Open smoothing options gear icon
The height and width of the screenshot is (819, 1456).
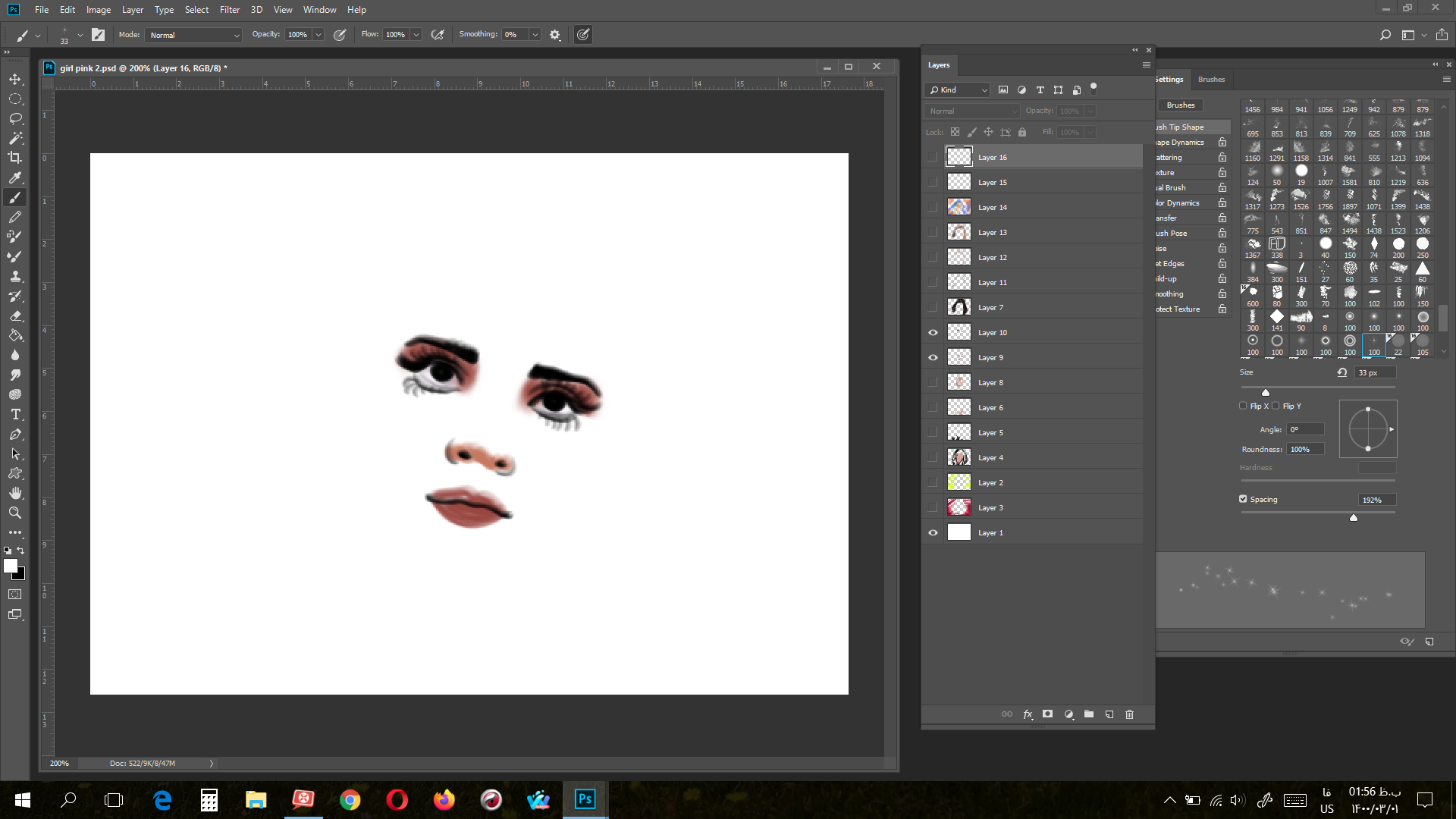555,35
